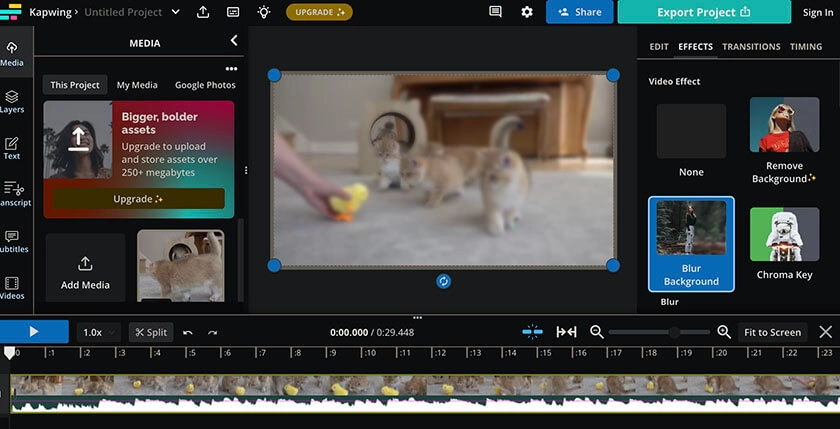Click the upload icon beside the project name
The width and height of the screenshot is (840, 429).
(x=203, y=12)
